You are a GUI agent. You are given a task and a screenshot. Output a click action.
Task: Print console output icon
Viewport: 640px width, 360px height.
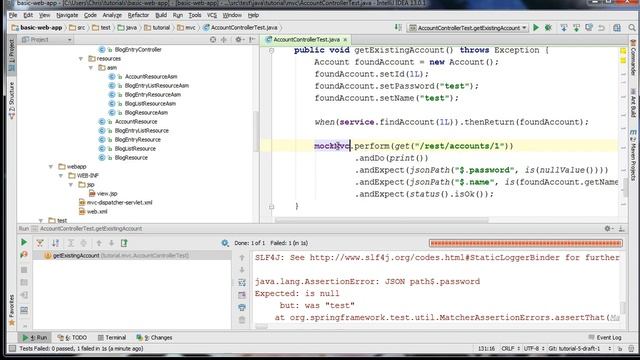[242, 307]
